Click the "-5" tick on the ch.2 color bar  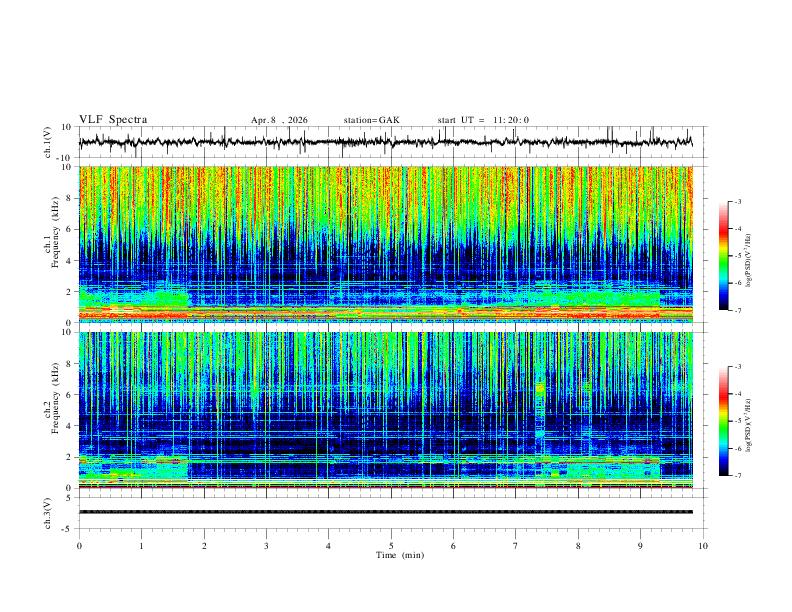click(738, 421)
